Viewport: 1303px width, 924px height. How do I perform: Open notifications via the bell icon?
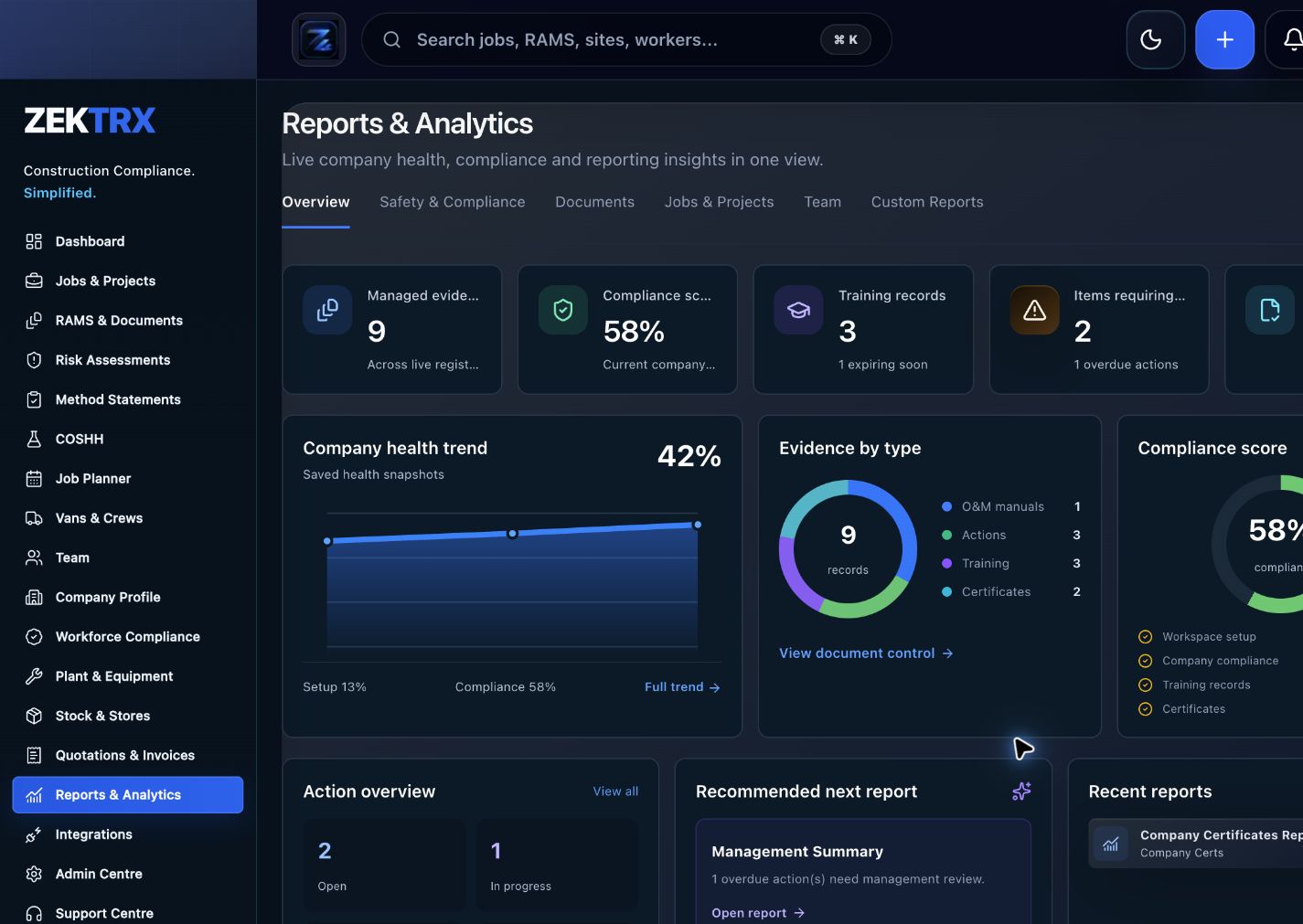point(1287,39)
